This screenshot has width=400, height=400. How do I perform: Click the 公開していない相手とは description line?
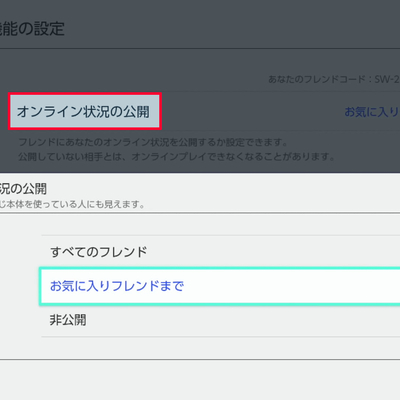tap(177, 156)
